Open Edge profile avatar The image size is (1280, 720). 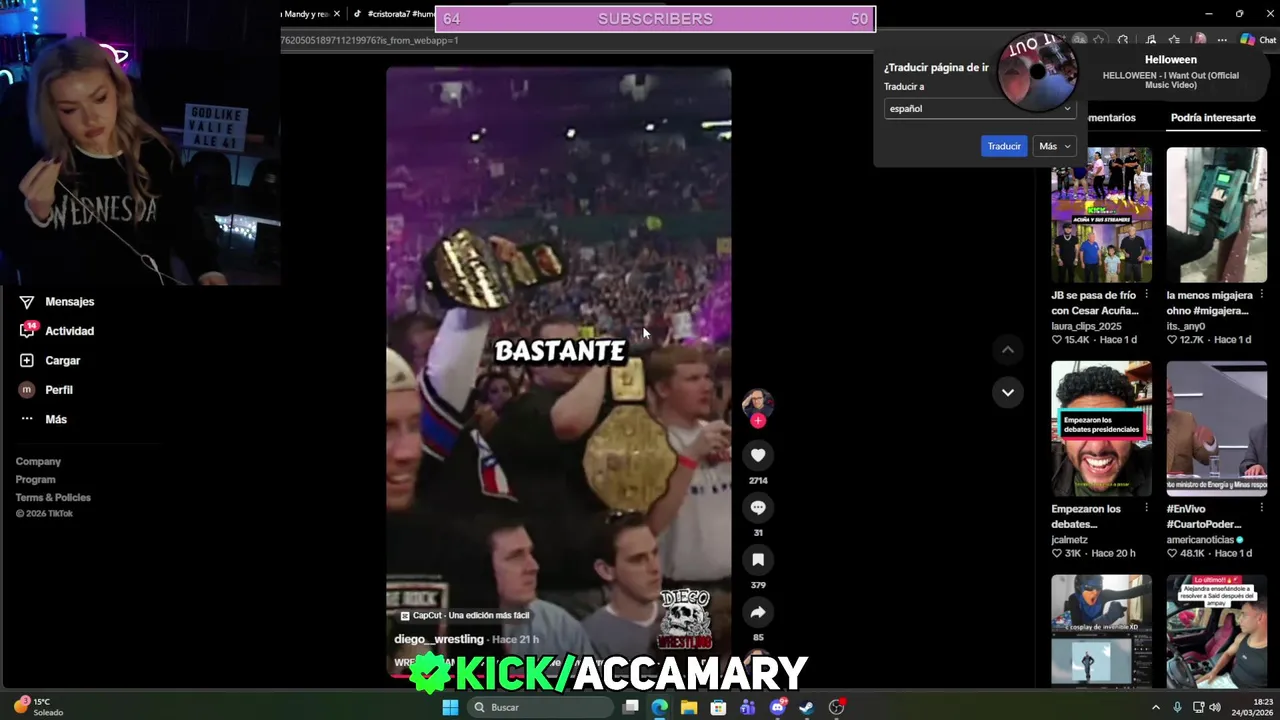(x=1199, y=40)
